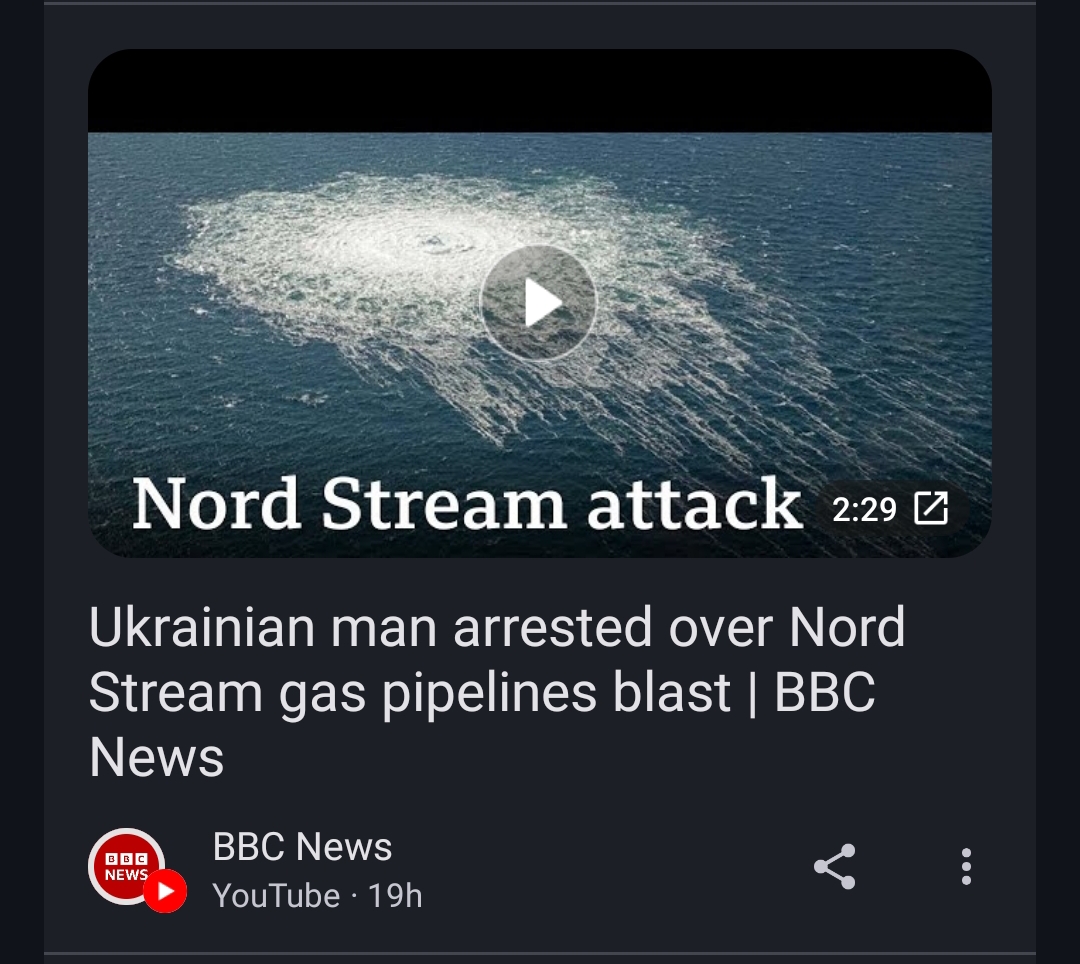Tap 'News' at end of headline
Screen dimensions: 1080x964
click(x=156, y=757)
